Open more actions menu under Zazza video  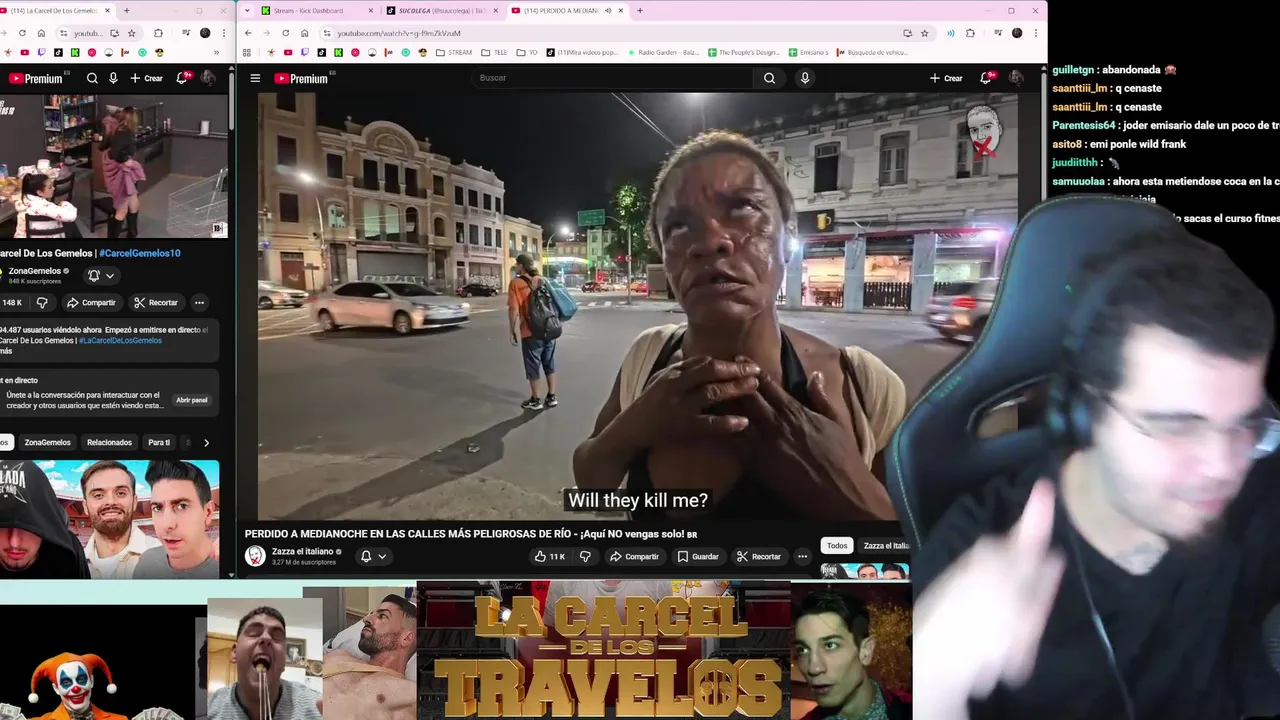pos(802,556)
